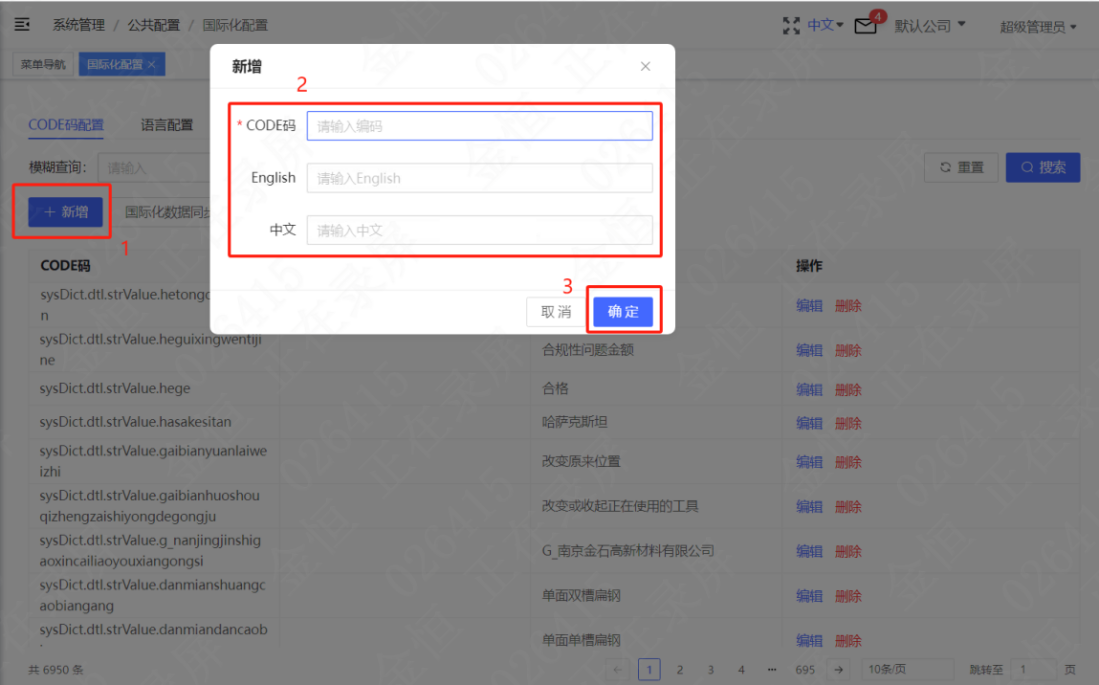Delete the hetong row via 删除
The height and width of the screenshot is (685, 1099).
[848, 306]
